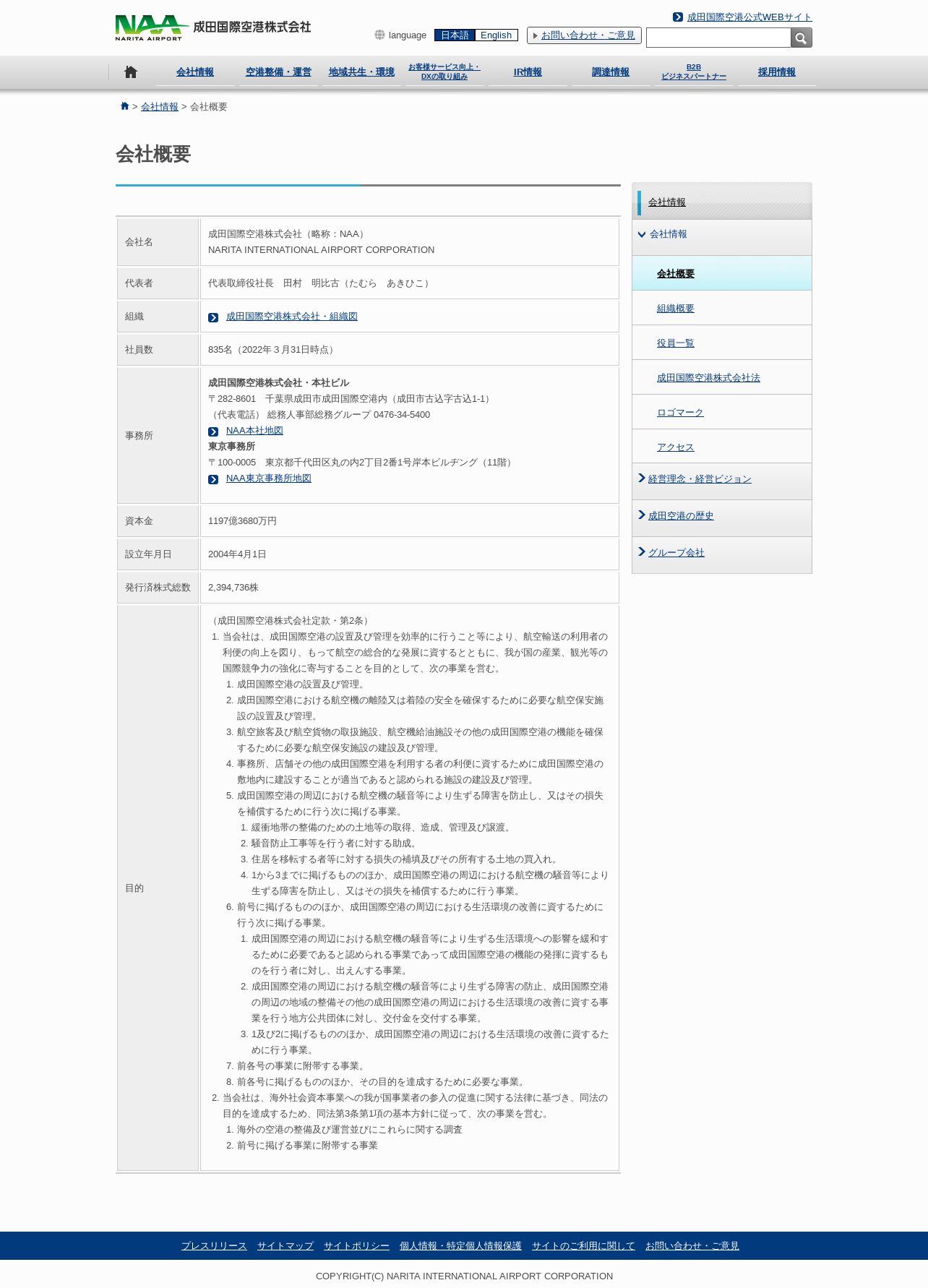Click the sidebar 会社情報 heading link
This screenshot has width=928, height=1288.
click(667, 202)
